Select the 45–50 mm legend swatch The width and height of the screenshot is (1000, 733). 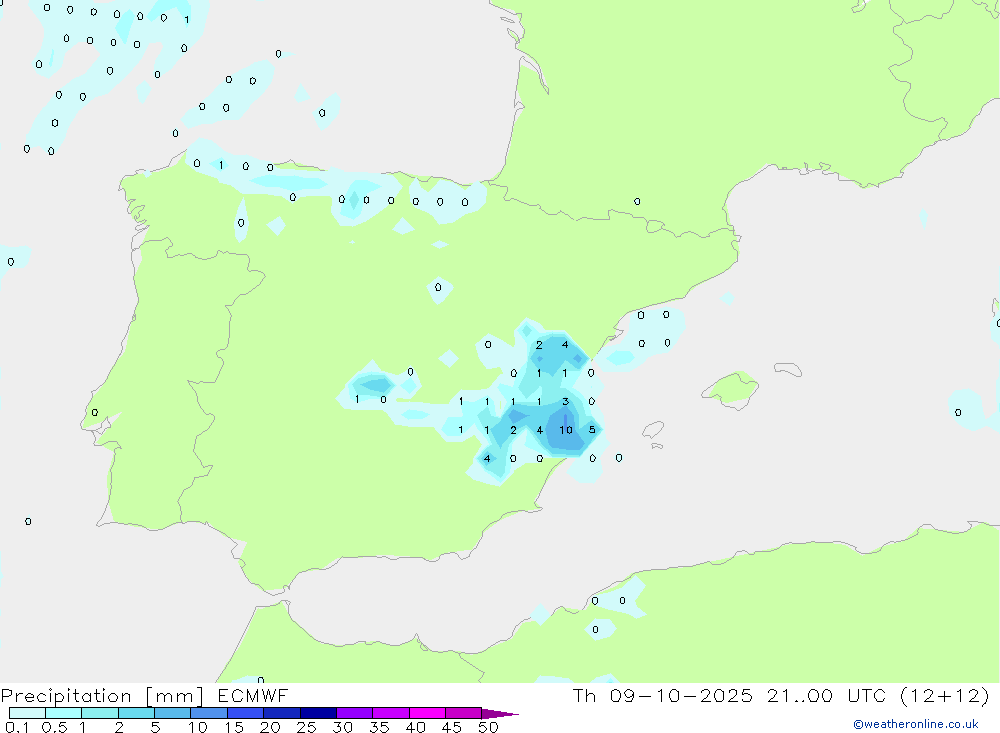(x=463, y=713)
